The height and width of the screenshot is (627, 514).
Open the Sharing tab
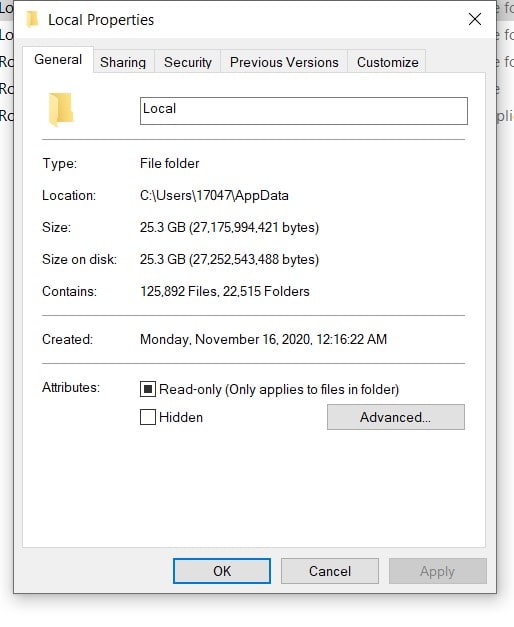[x=123, y=62]
